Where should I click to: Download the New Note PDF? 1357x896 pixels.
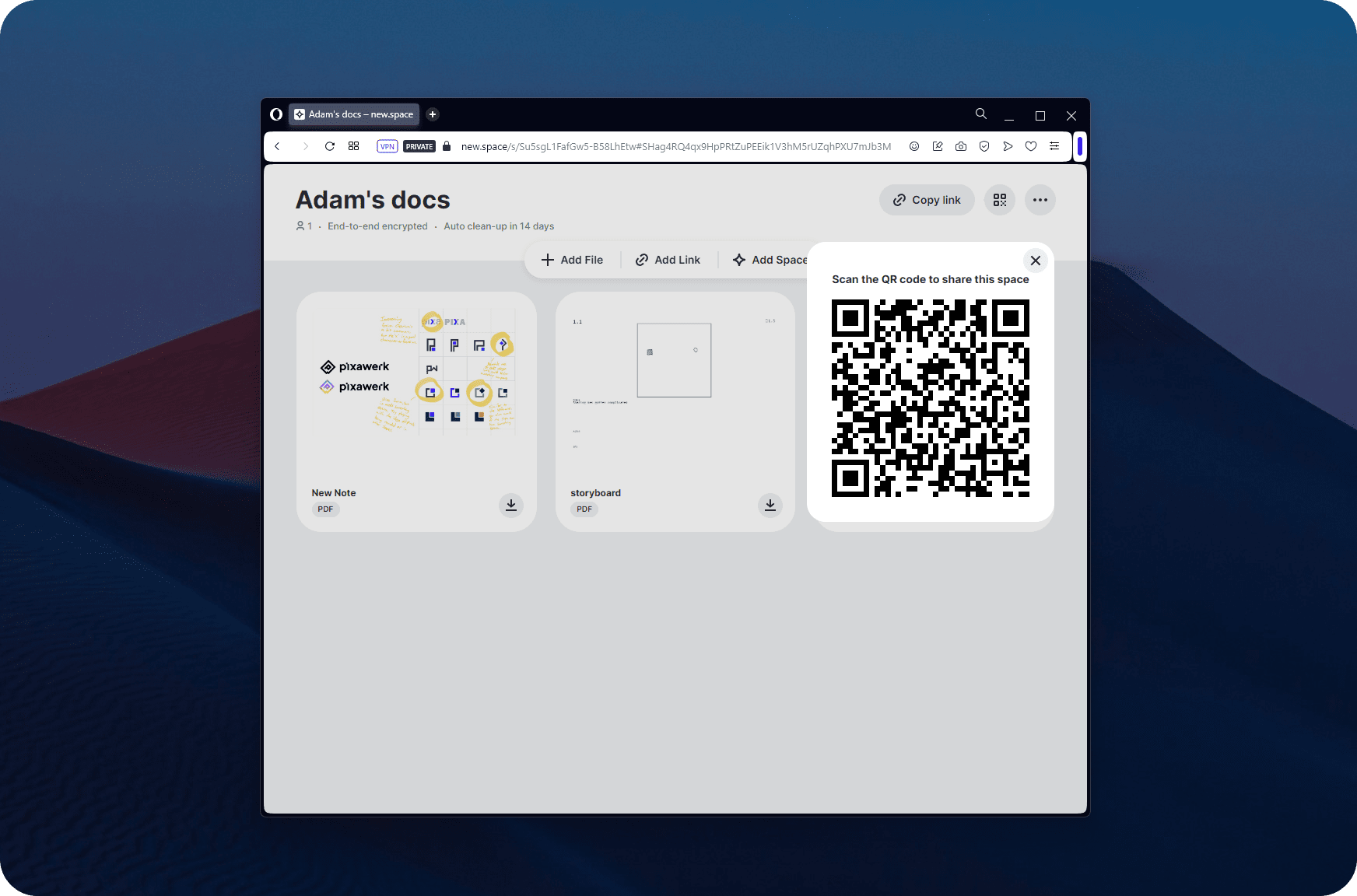(511, 505)
